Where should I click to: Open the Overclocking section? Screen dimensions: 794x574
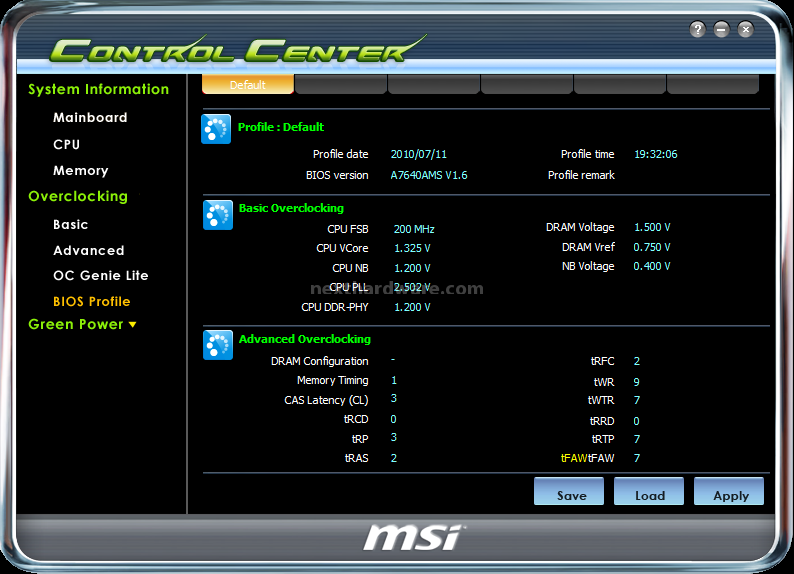(x=78, y=196)
